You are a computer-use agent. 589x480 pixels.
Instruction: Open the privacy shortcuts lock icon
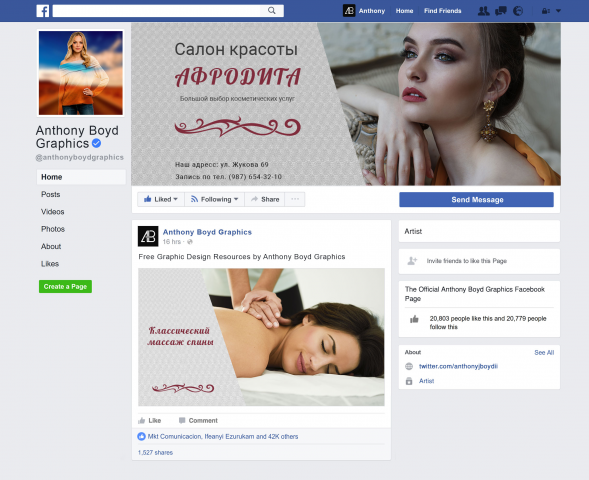click(x=545, y=11)
